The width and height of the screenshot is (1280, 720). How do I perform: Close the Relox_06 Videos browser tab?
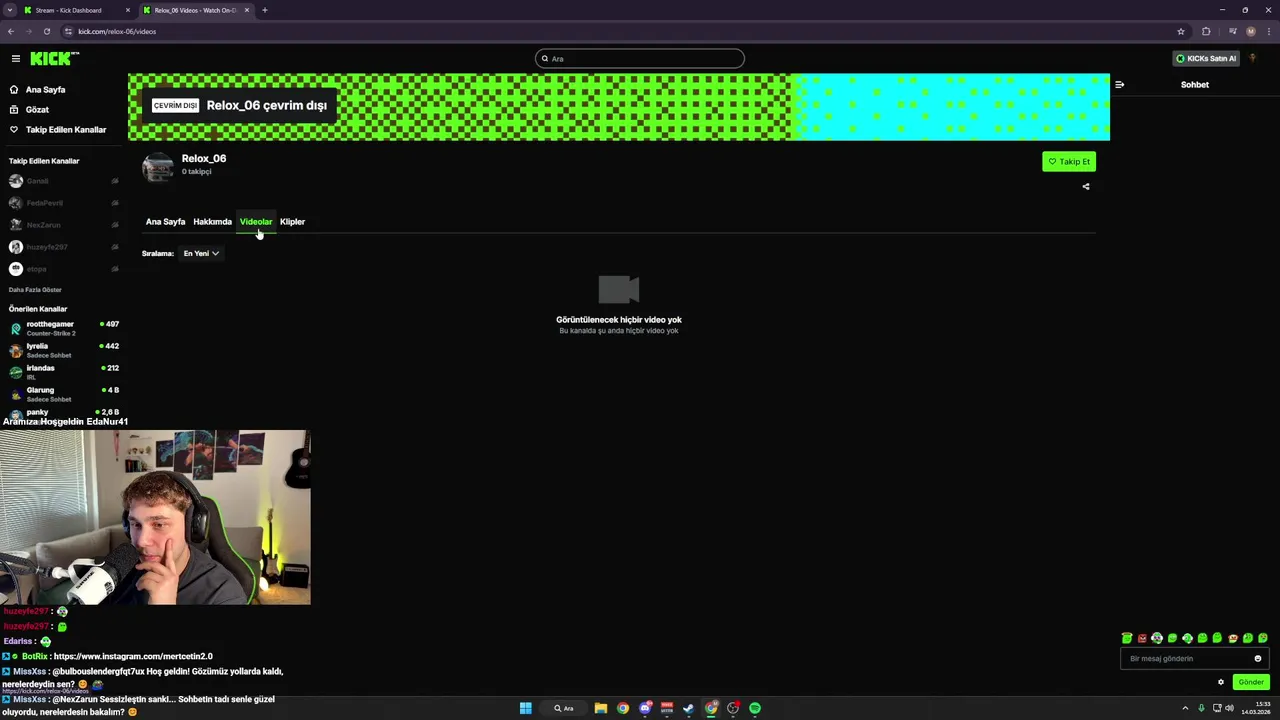click(x=247, y=10)
